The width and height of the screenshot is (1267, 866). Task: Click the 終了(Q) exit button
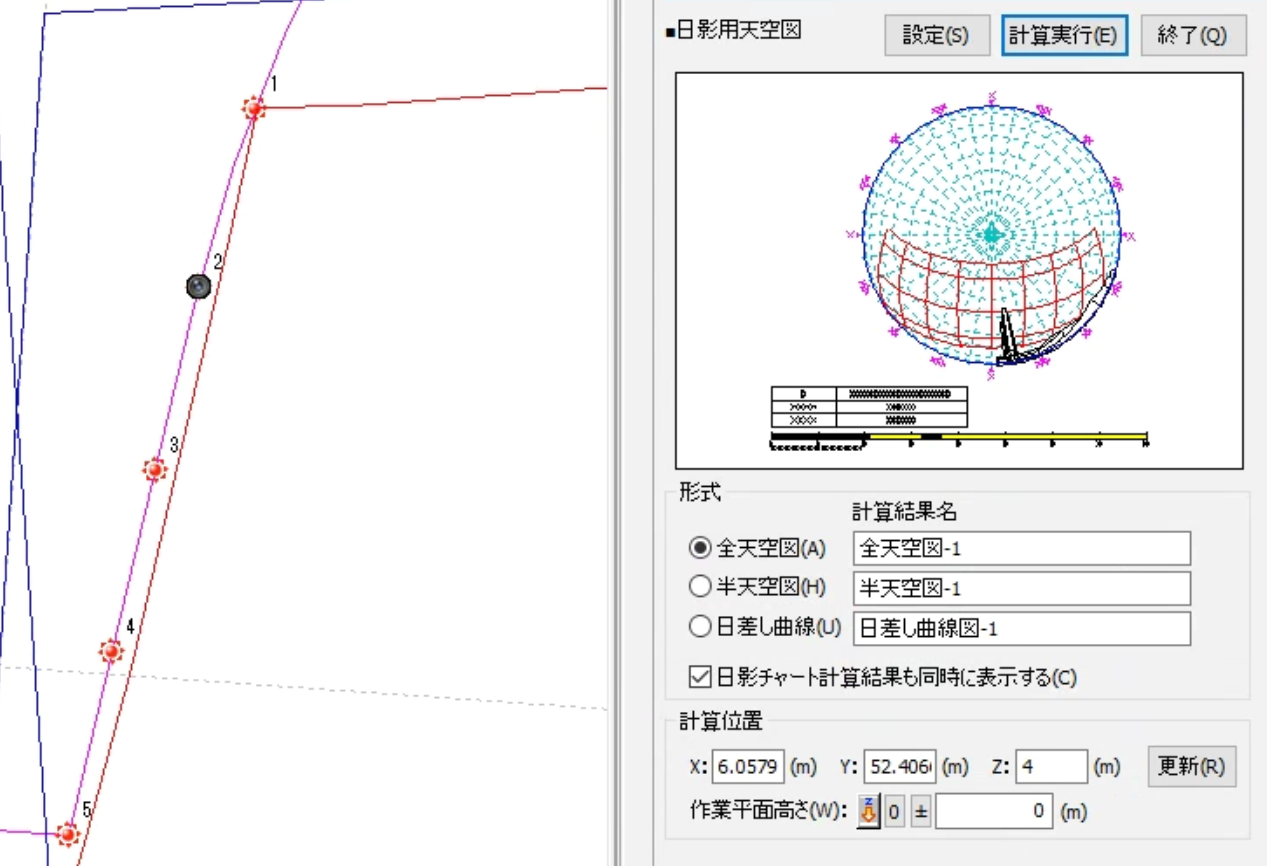1192,36
